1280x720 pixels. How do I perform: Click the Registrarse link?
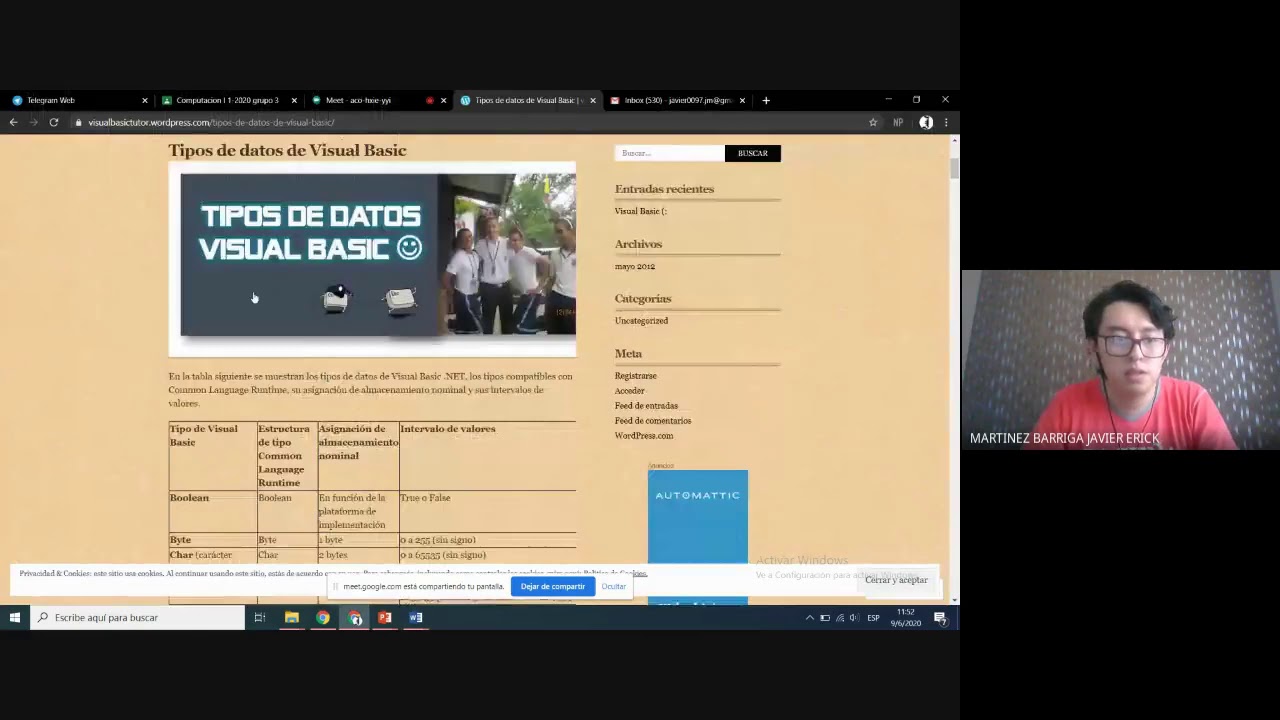click(x=636, y=376)
